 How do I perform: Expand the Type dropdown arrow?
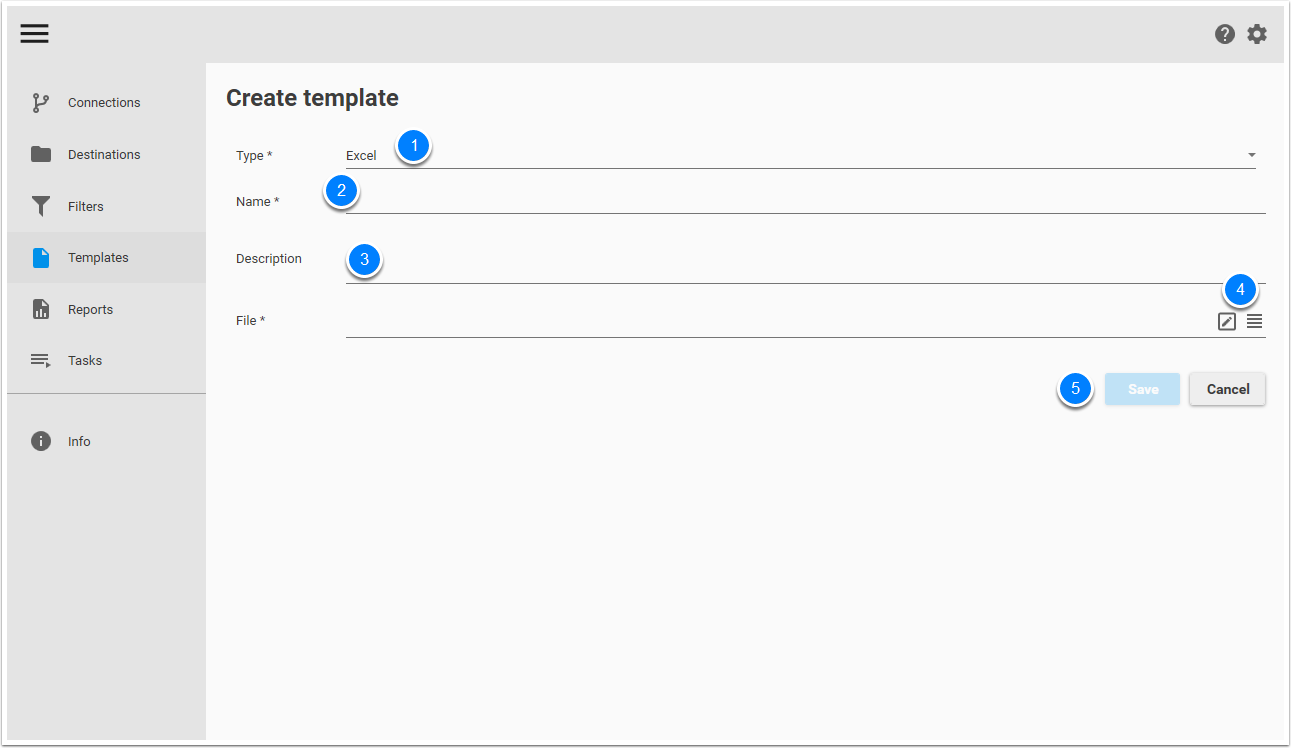coord(1250,155)
